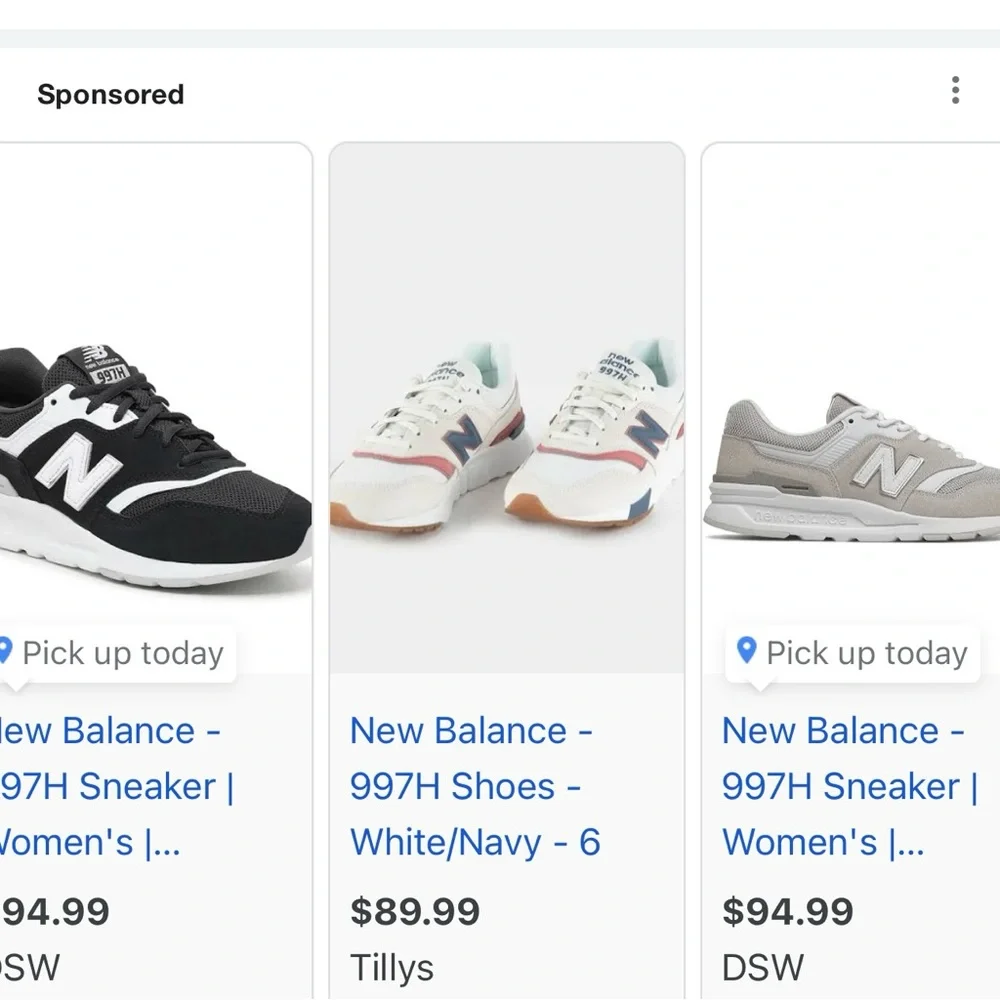Screen dimensions: 1000x1000
Task: Click the $94.99 price under the black sneaker
Action: coord(50,911)
